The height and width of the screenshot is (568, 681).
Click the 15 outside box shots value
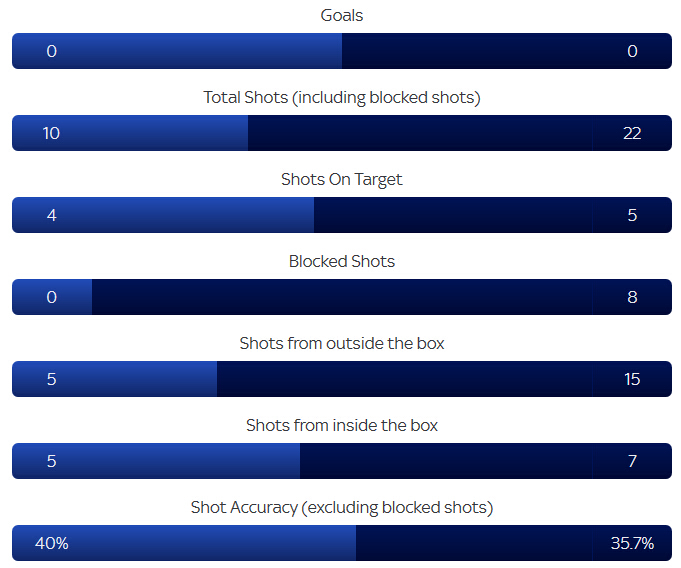click(632, 380)
